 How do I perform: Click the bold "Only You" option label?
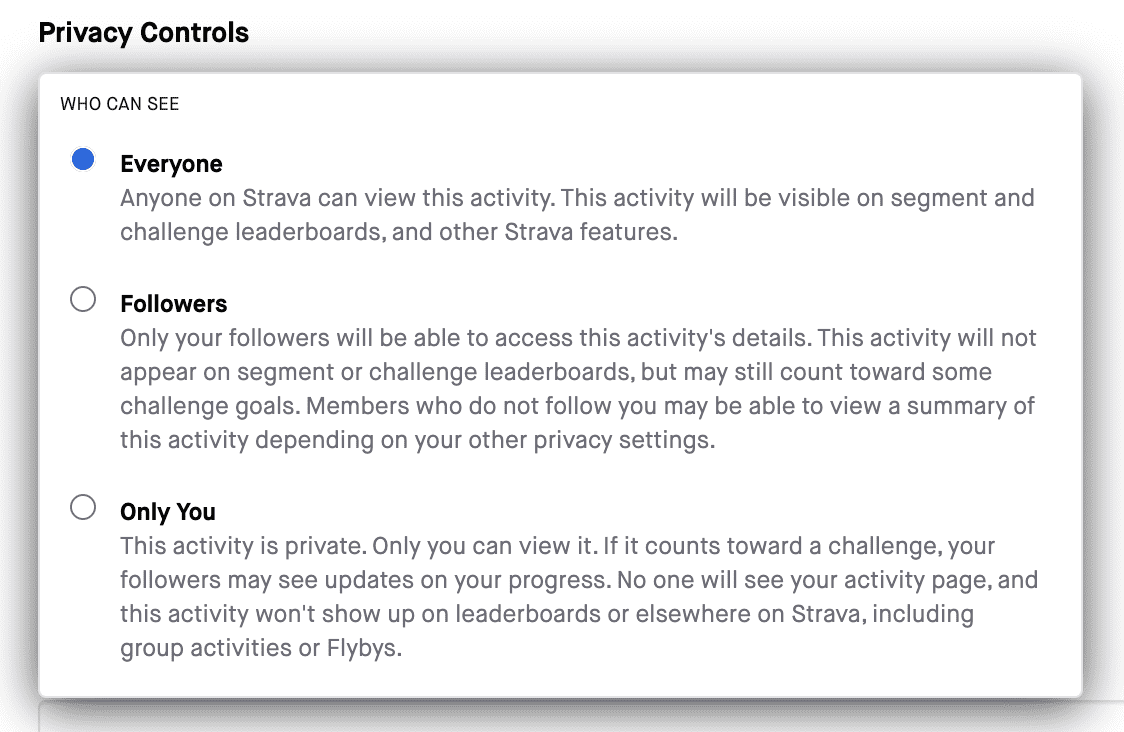(x=167, y=512)
